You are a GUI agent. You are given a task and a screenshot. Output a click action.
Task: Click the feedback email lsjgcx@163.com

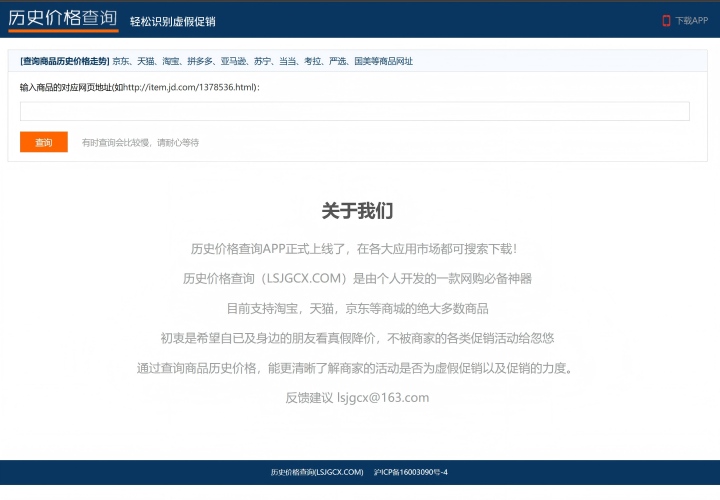click(383, 398)
